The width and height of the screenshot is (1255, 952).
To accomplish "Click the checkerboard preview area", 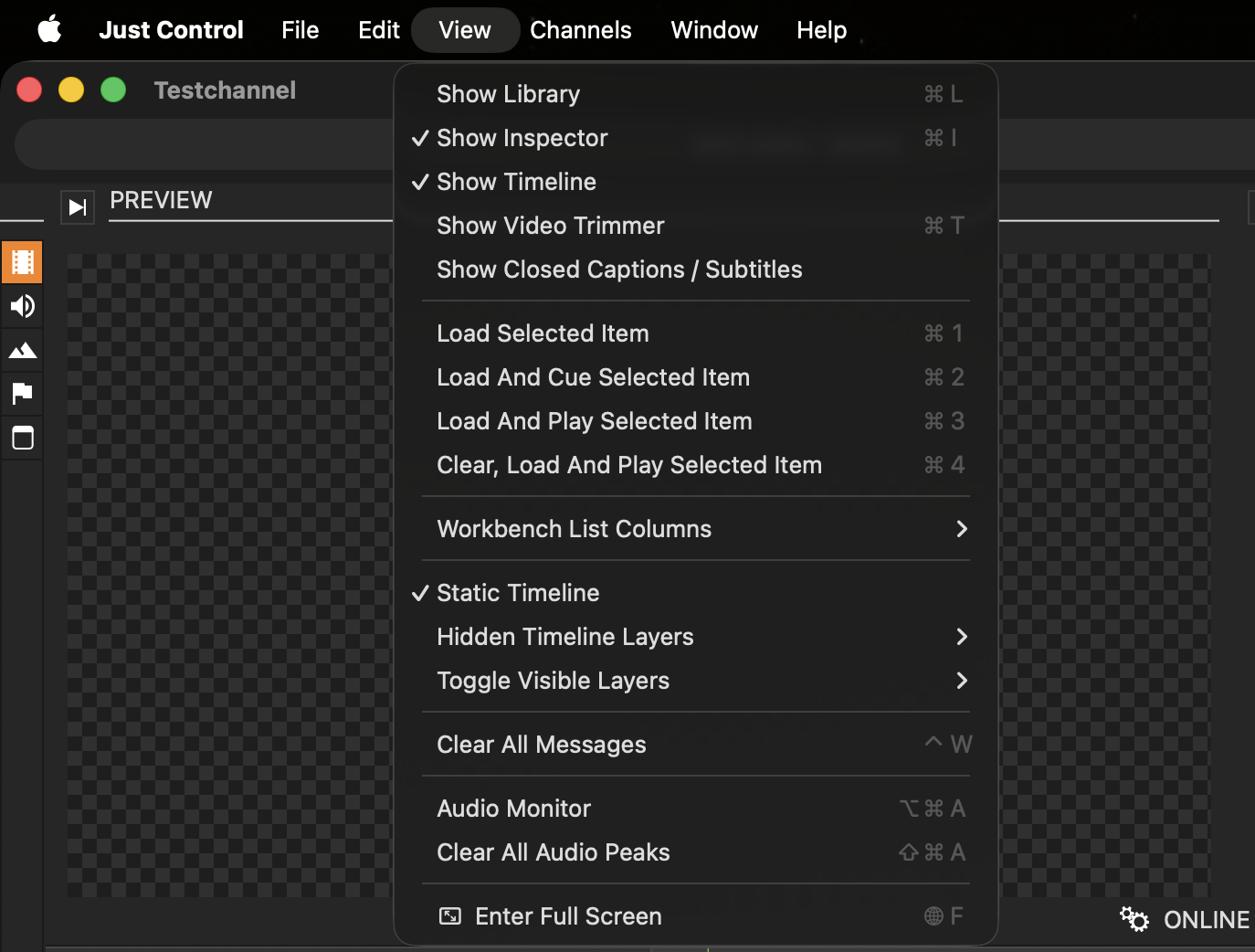I will pyautogui.click(x=228, y=576).
